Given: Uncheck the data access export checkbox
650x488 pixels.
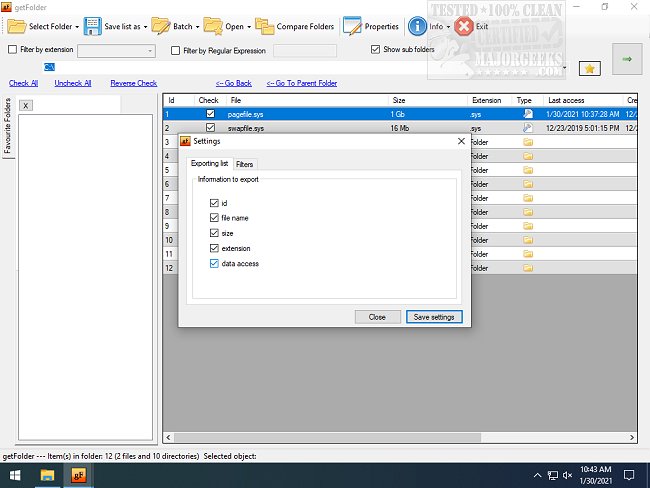Looking at the screenshot, I should (x=214, y=263).
